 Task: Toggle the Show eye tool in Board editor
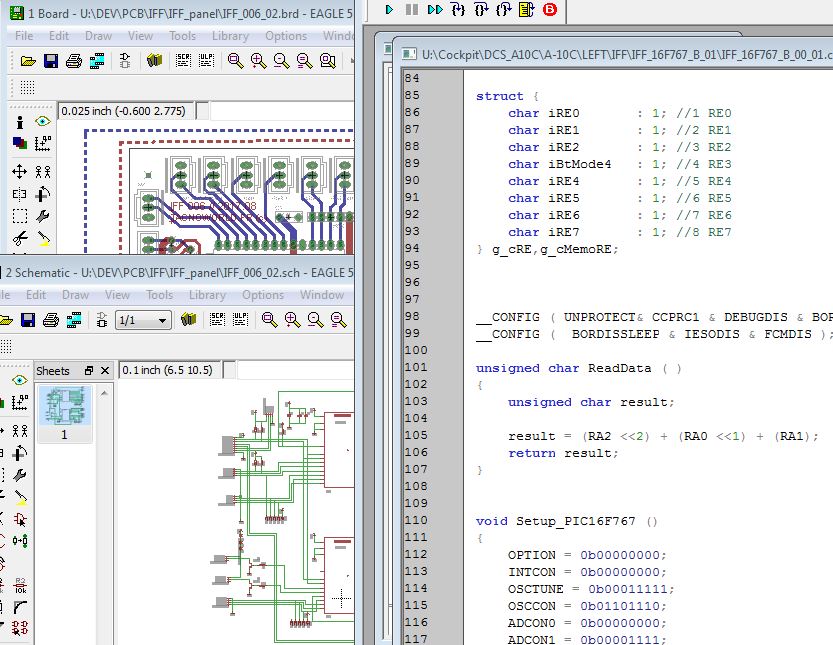pos(42,121)
